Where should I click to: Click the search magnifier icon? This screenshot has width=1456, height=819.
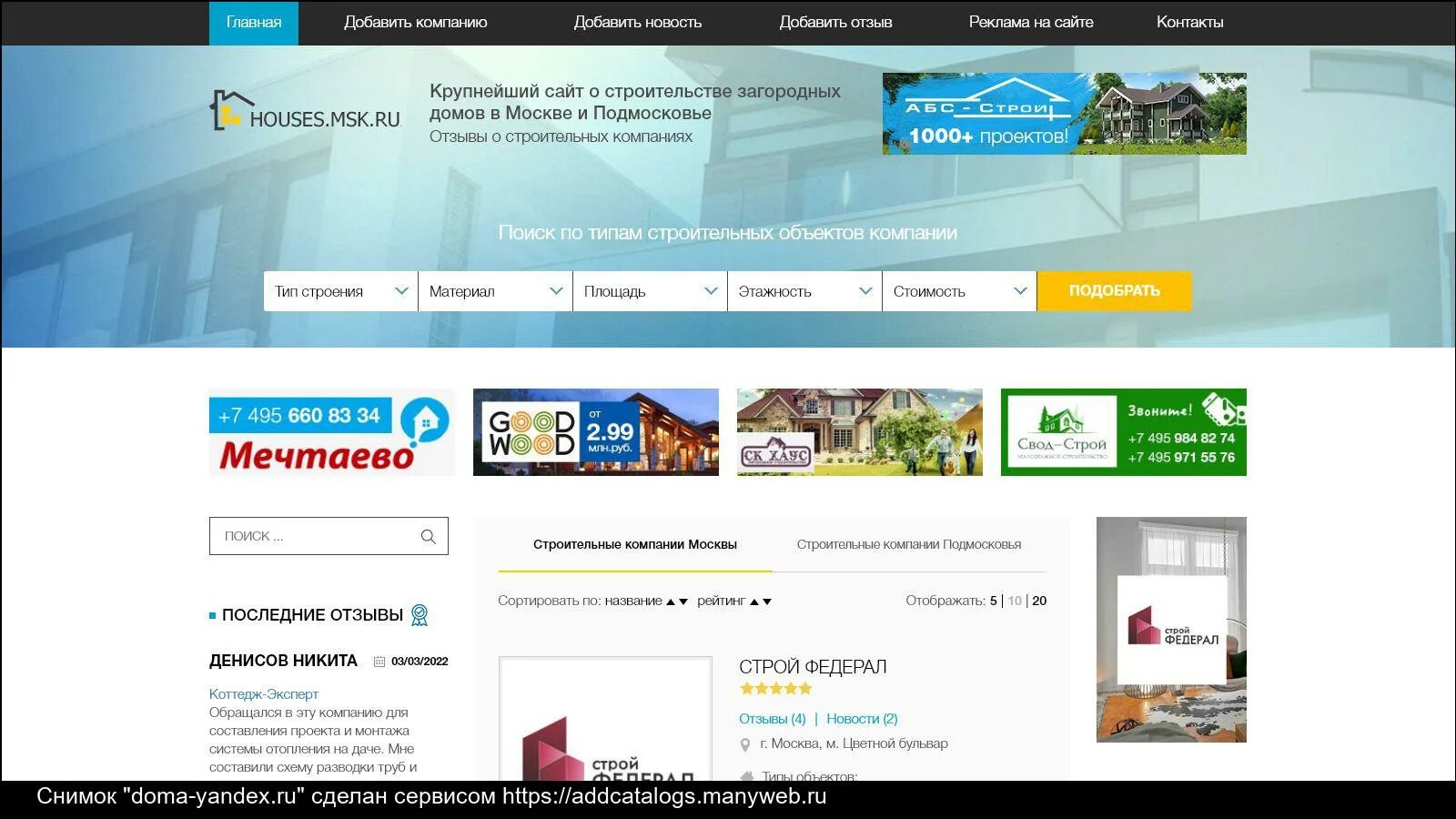pyautogui.click(x=429, y=537)
